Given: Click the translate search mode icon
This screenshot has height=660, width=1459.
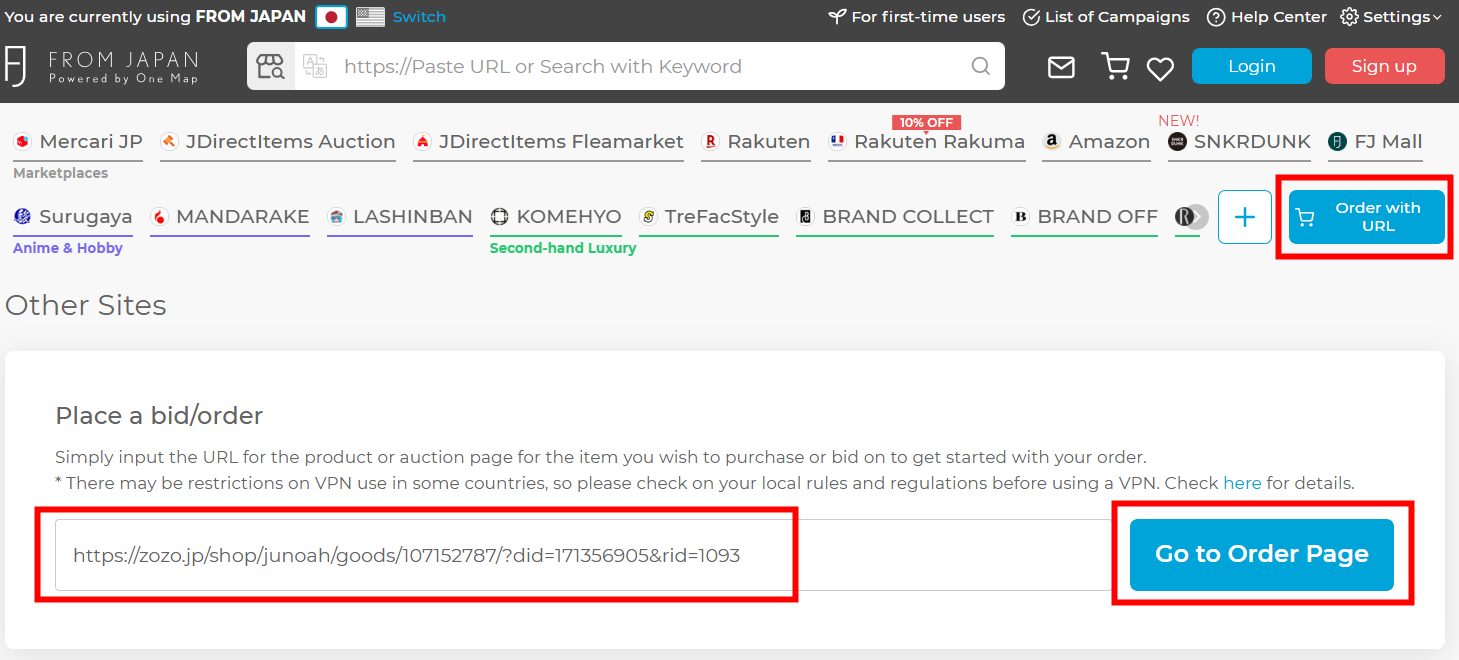Looking at the screenshot, I should tap(315, 67).
